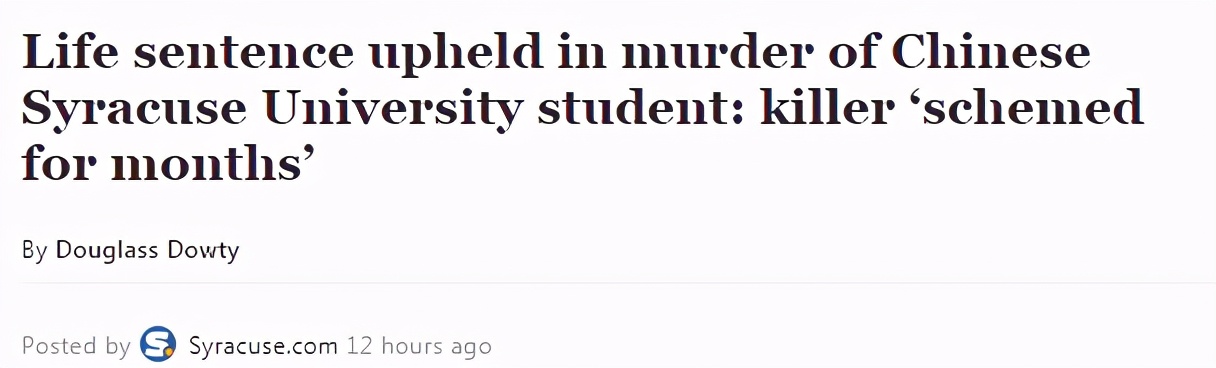
Task: Click the surname 'Dowty' in byline
Action: tap(203, 251)
